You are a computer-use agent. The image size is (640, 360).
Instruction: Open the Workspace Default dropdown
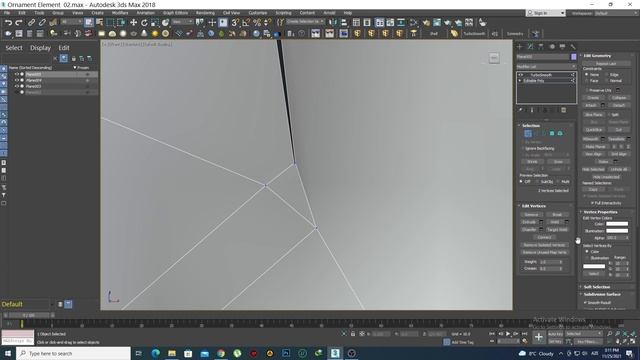pos(616,13)
